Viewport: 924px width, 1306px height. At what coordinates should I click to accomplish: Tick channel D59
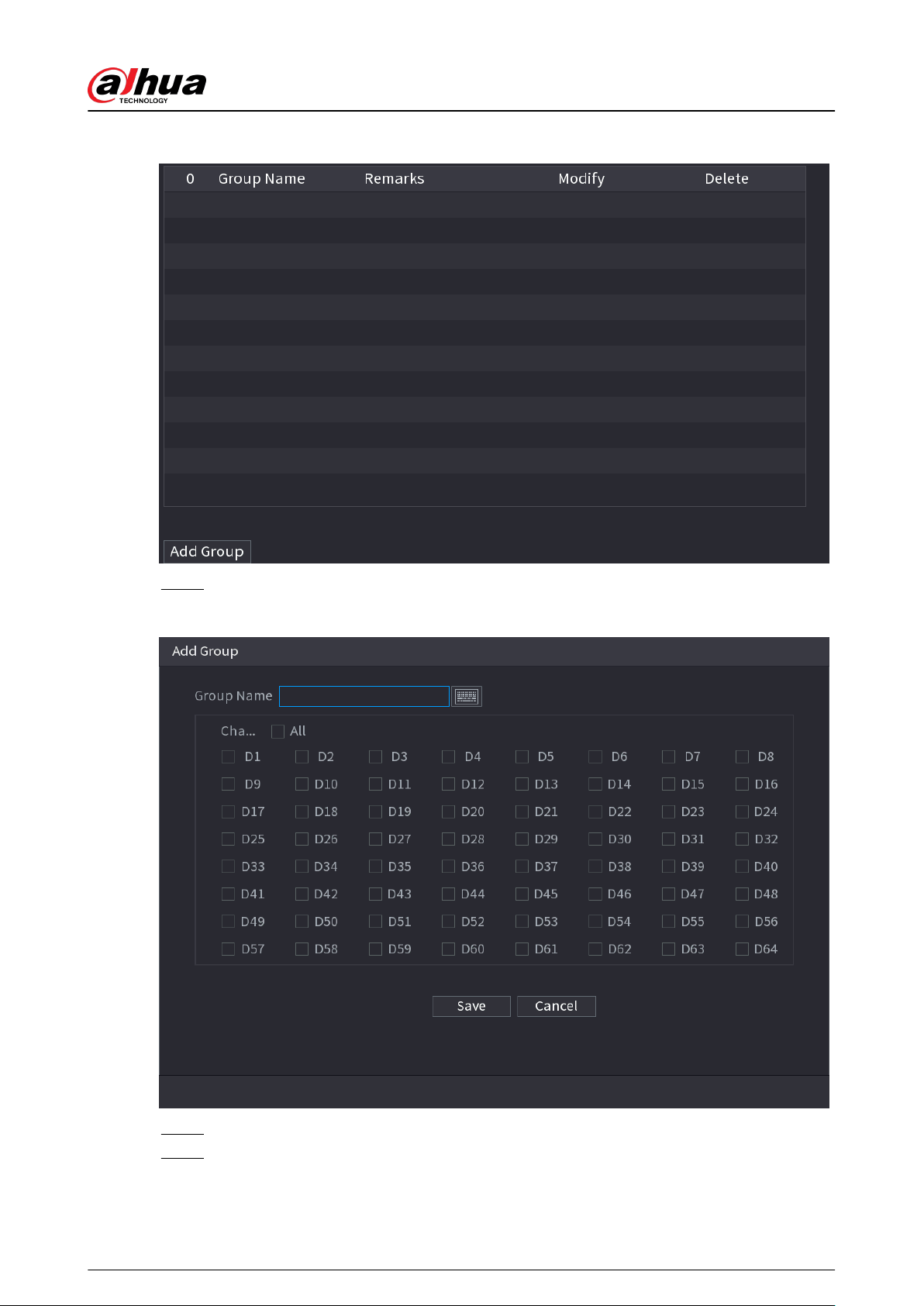(x=375, y=949)
